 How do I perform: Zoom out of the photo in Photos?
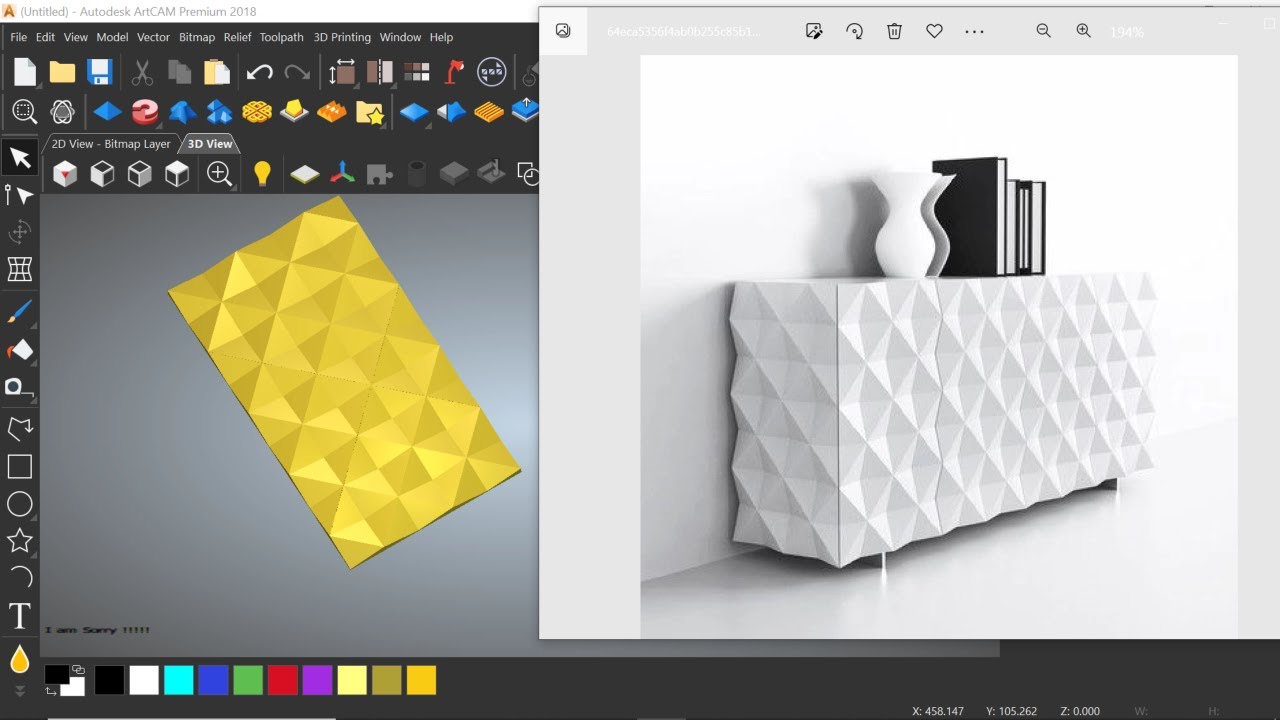1043,31
